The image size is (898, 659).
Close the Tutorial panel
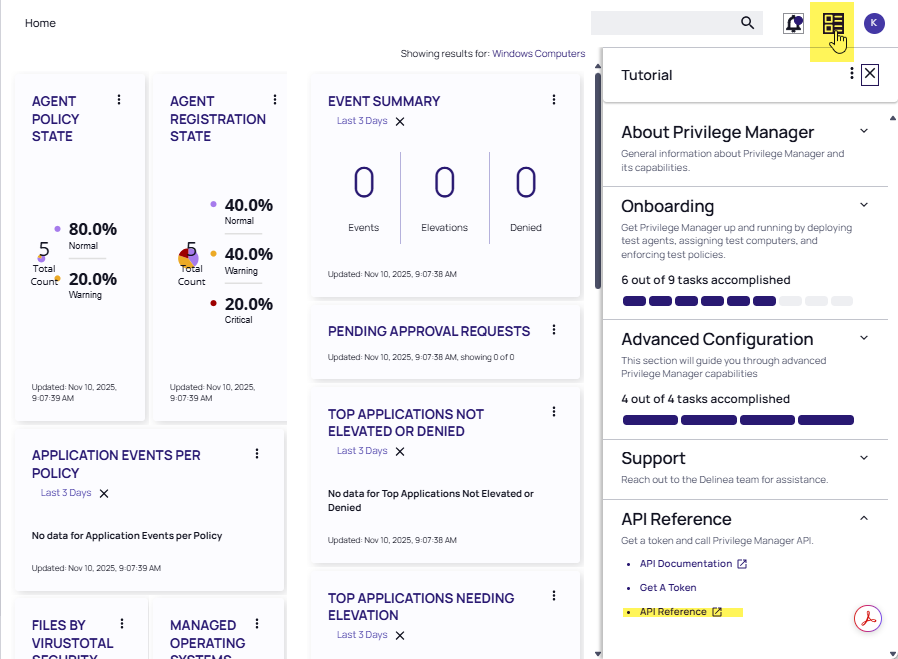pyautogui.click(x=870, y=74)
